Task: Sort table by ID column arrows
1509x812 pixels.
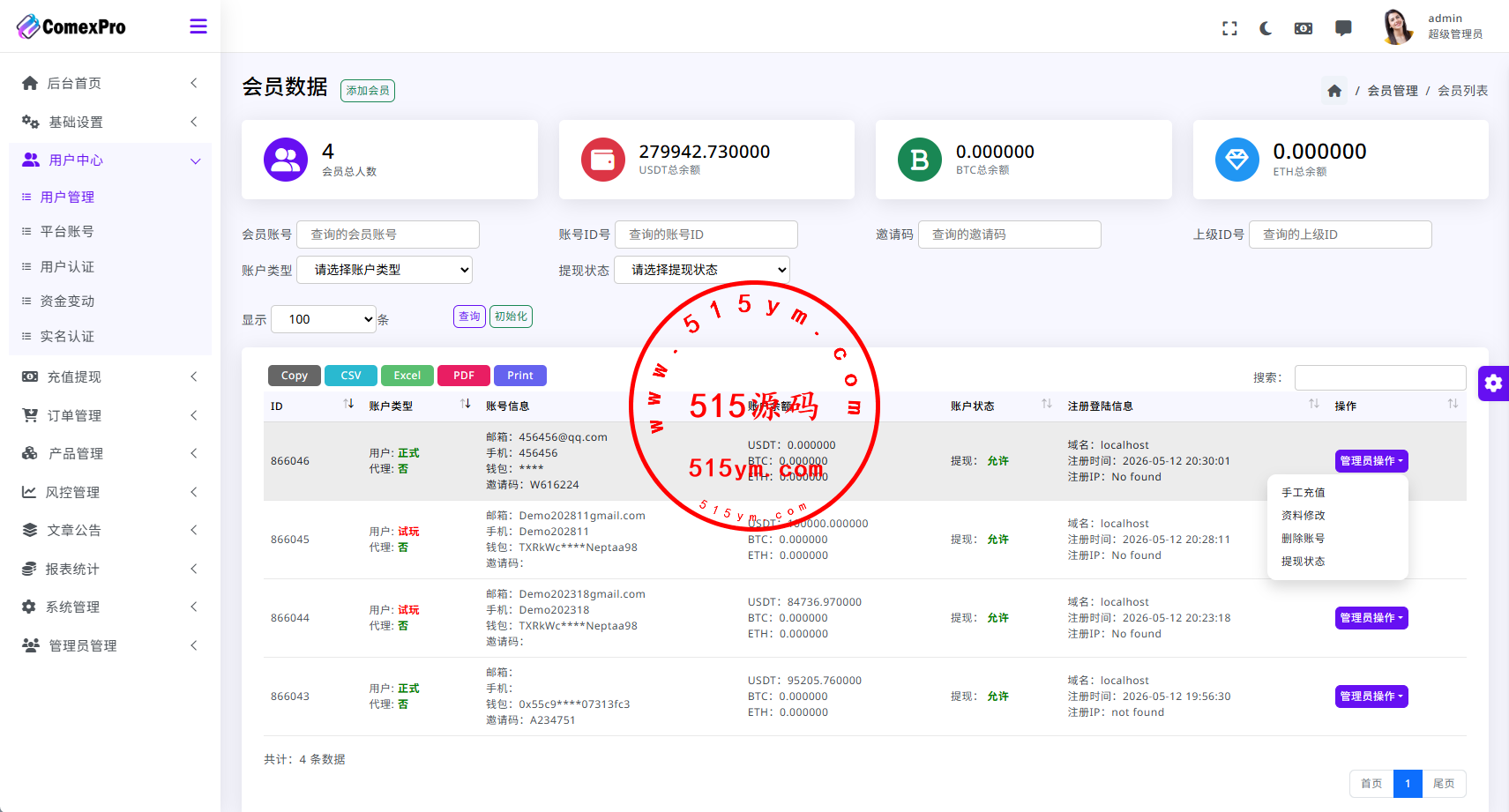Action: [x=348, y=404]
